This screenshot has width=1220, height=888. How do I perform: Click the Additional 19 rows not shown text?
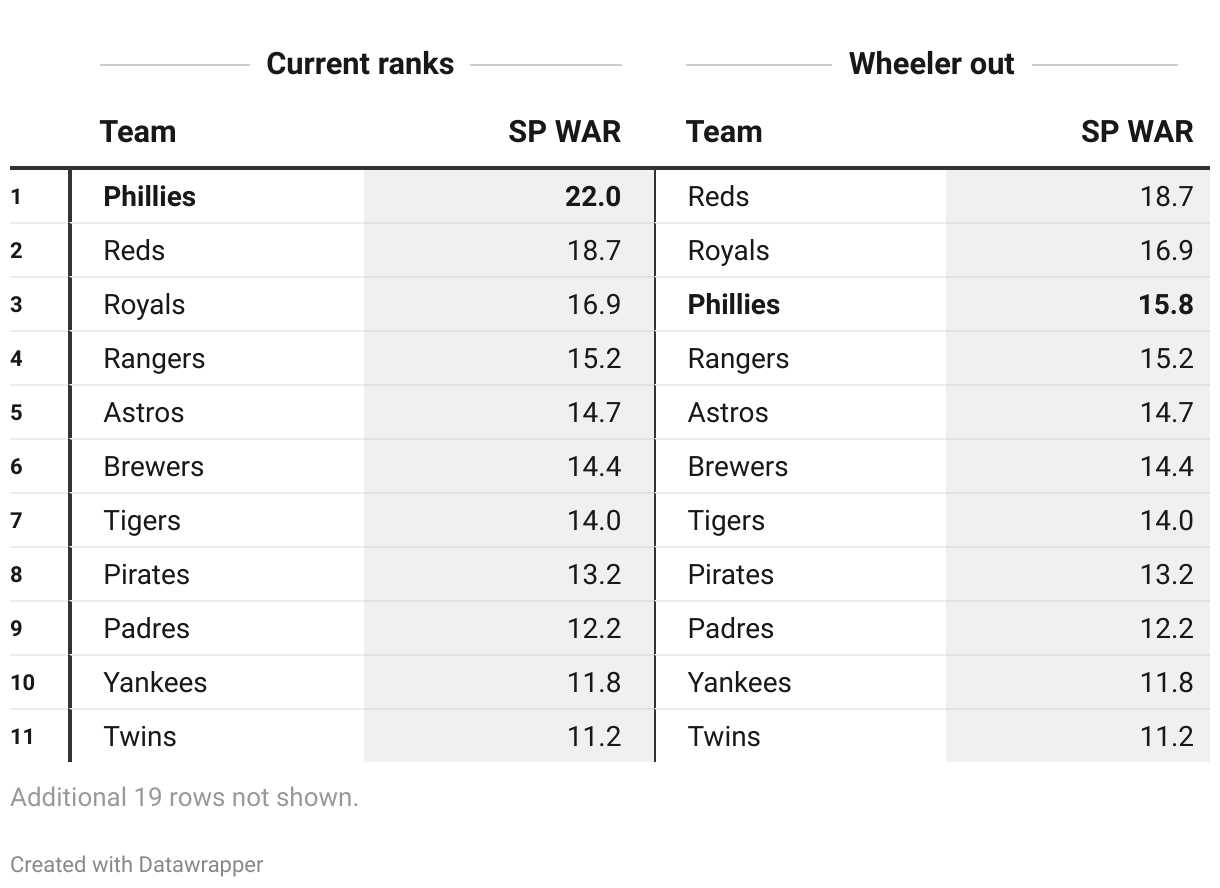[184, 797]
